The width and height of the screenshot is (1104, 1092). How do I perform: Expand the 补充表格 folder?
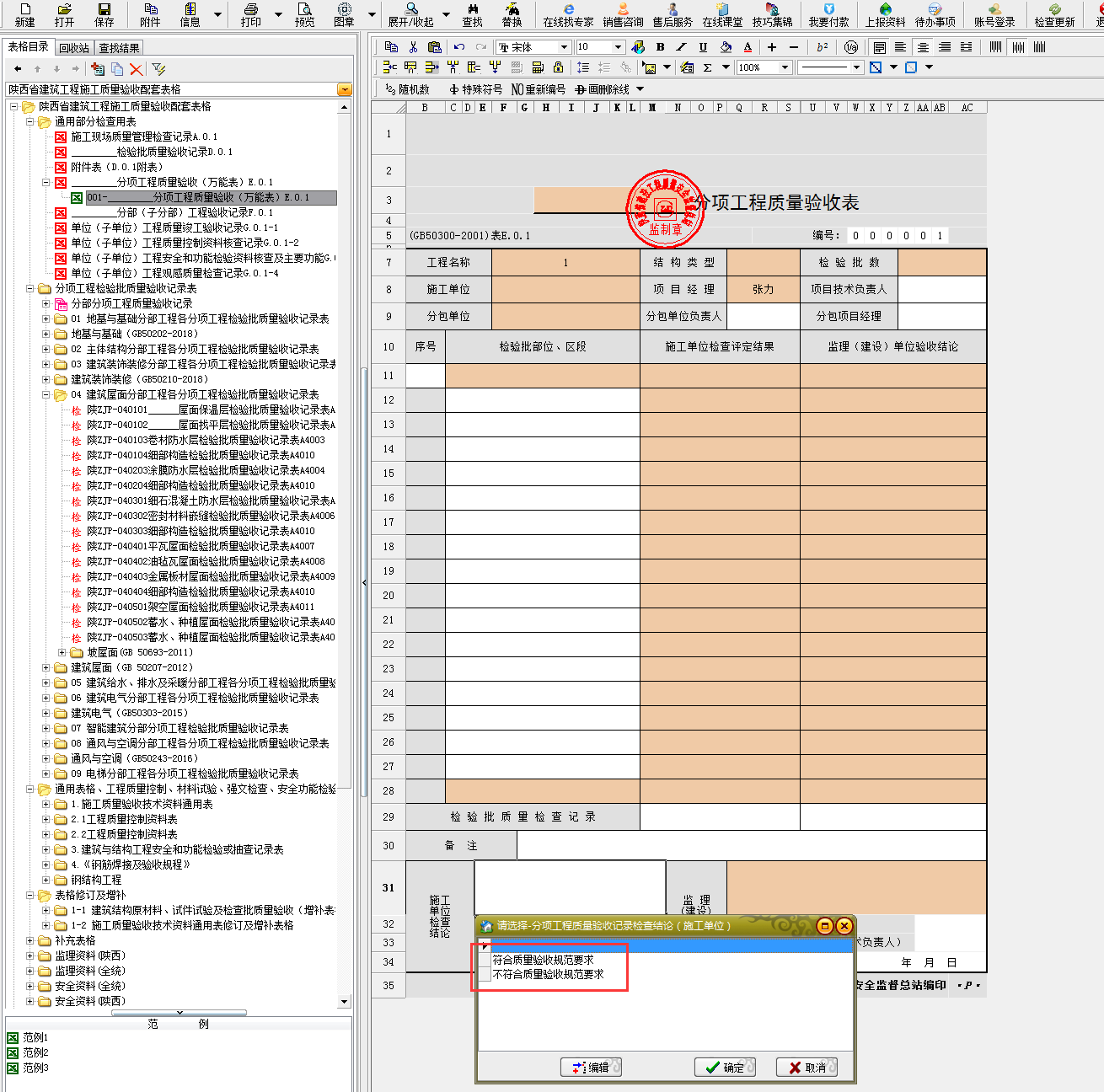coord(31,940)
